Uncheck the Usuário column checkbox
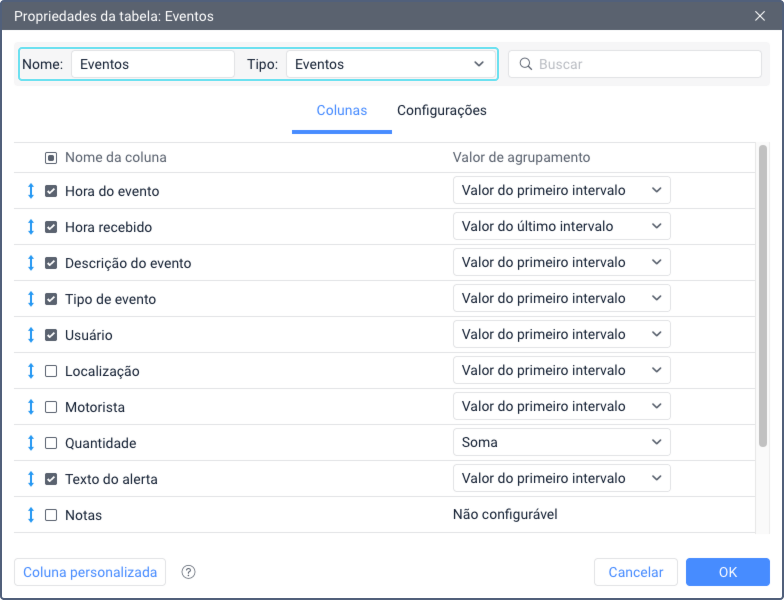The height and width of the screenshot is (600, 784). click(51, 335)
